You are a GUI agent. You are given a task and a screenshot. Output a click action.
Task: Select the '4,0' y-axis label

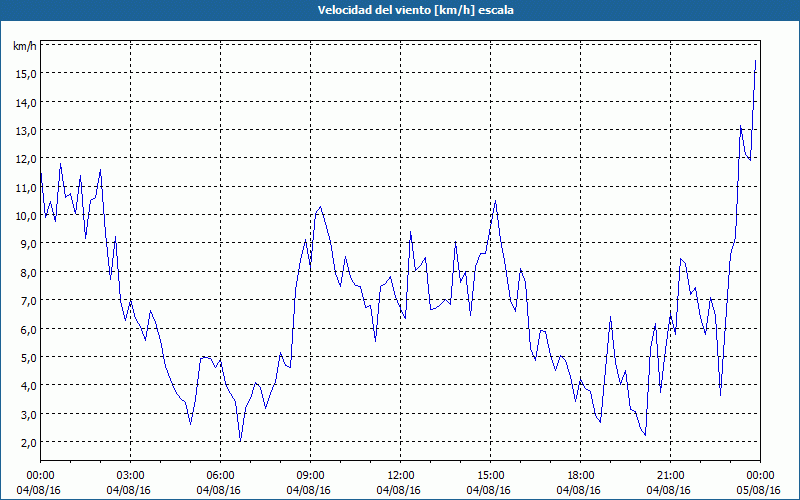click(x=28, y=386)
